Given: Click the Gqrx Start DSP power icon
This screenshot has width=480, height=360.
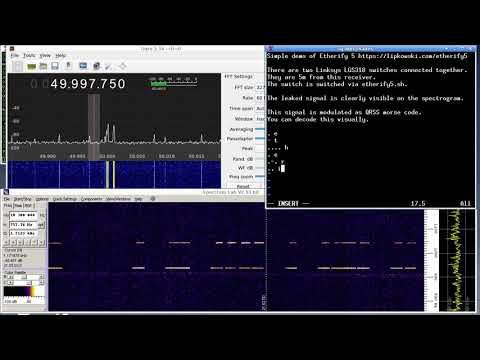Looking at the screenshot, I should pos(18,66).
